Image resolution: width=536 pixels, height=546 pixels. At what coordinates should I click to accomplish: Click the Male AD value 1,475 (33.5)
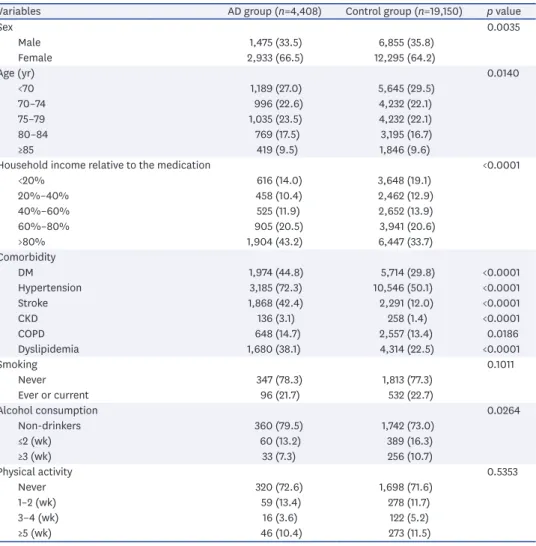point(275,42)
